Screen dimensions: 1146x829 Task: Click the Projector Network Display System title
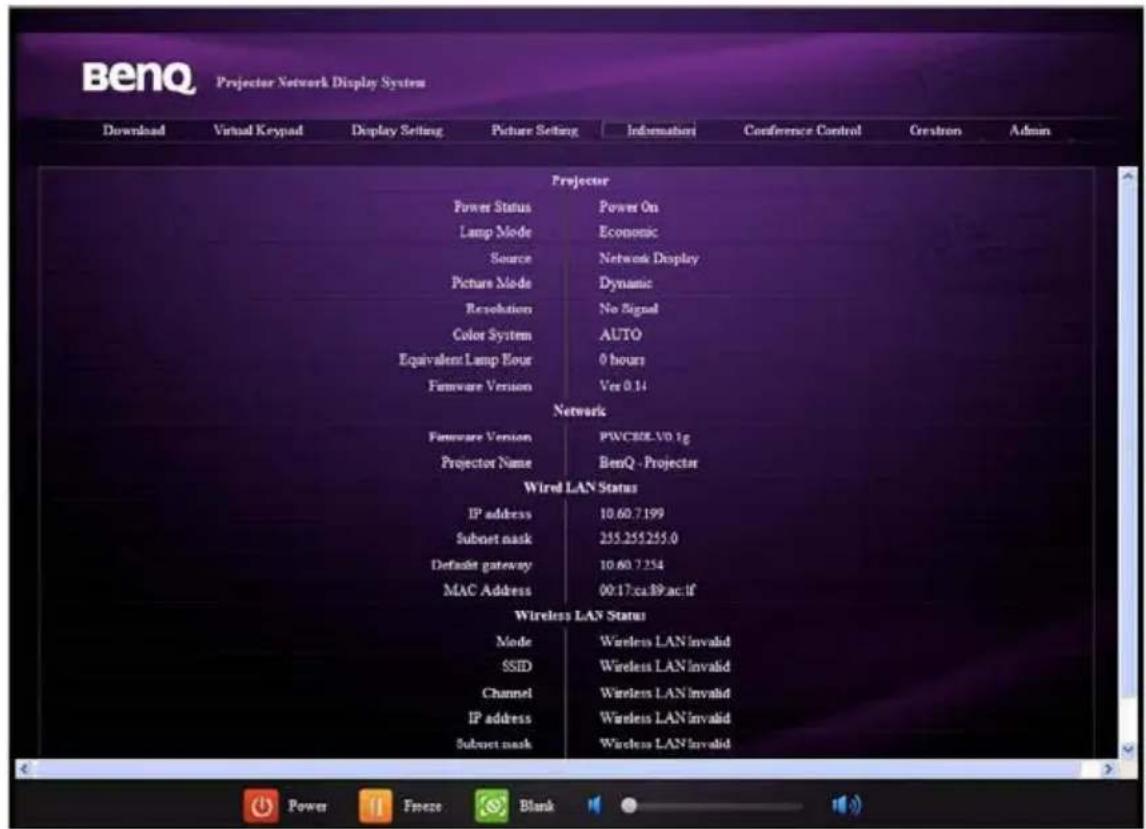point(321,83)
